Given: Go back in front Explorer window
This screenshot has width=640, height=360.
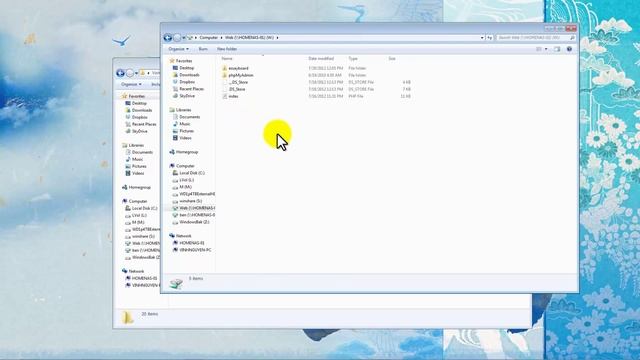Looking at the screenshot, I should (167, 38).
